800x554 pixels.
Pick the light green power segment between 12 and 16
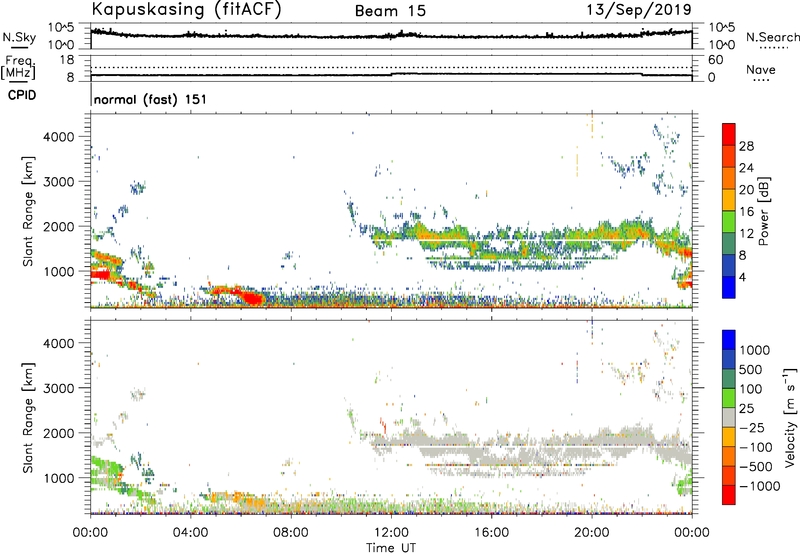click(729, 222)
